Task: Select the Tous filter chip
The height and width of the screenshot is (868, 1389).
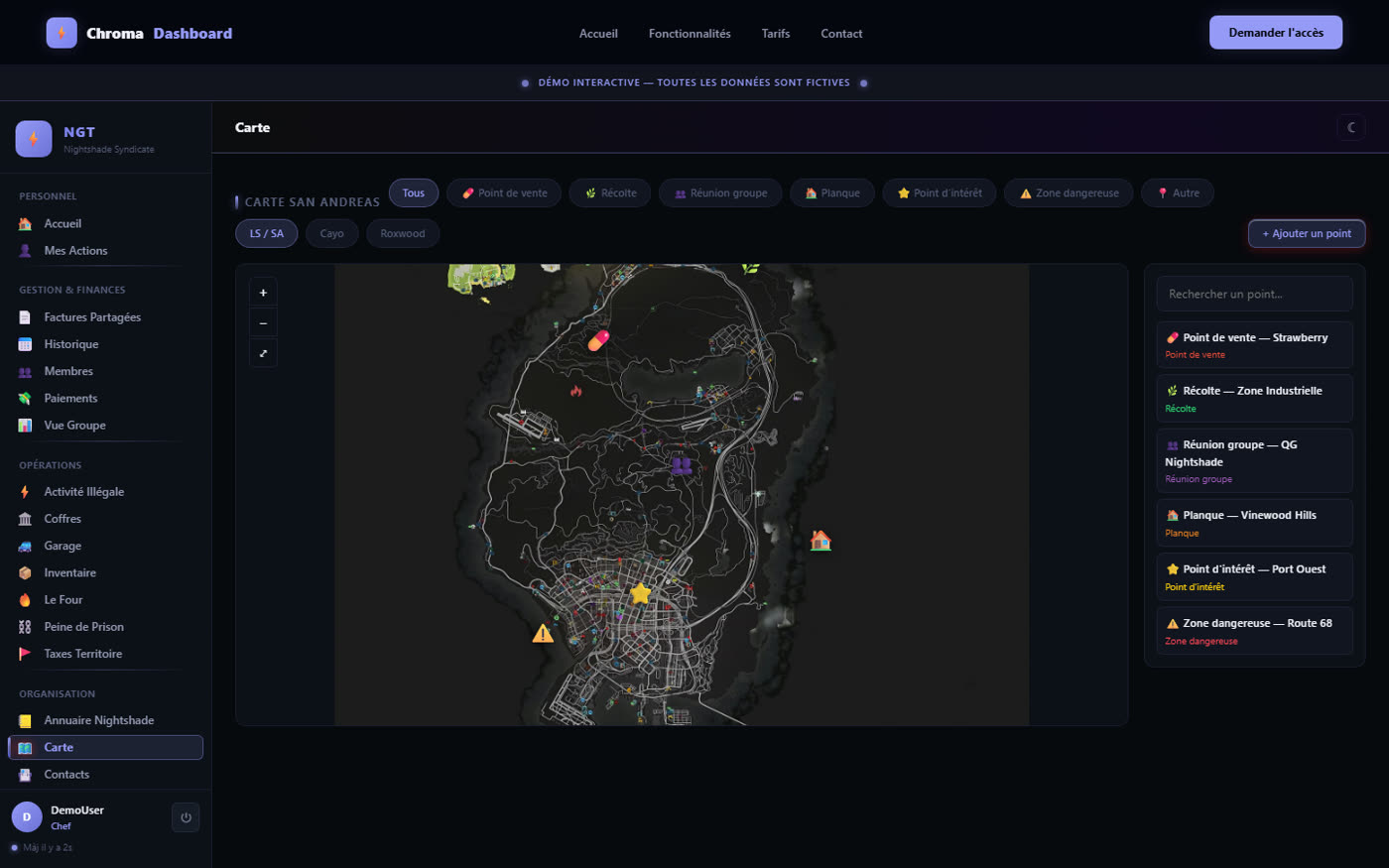Action: (414, 192)
